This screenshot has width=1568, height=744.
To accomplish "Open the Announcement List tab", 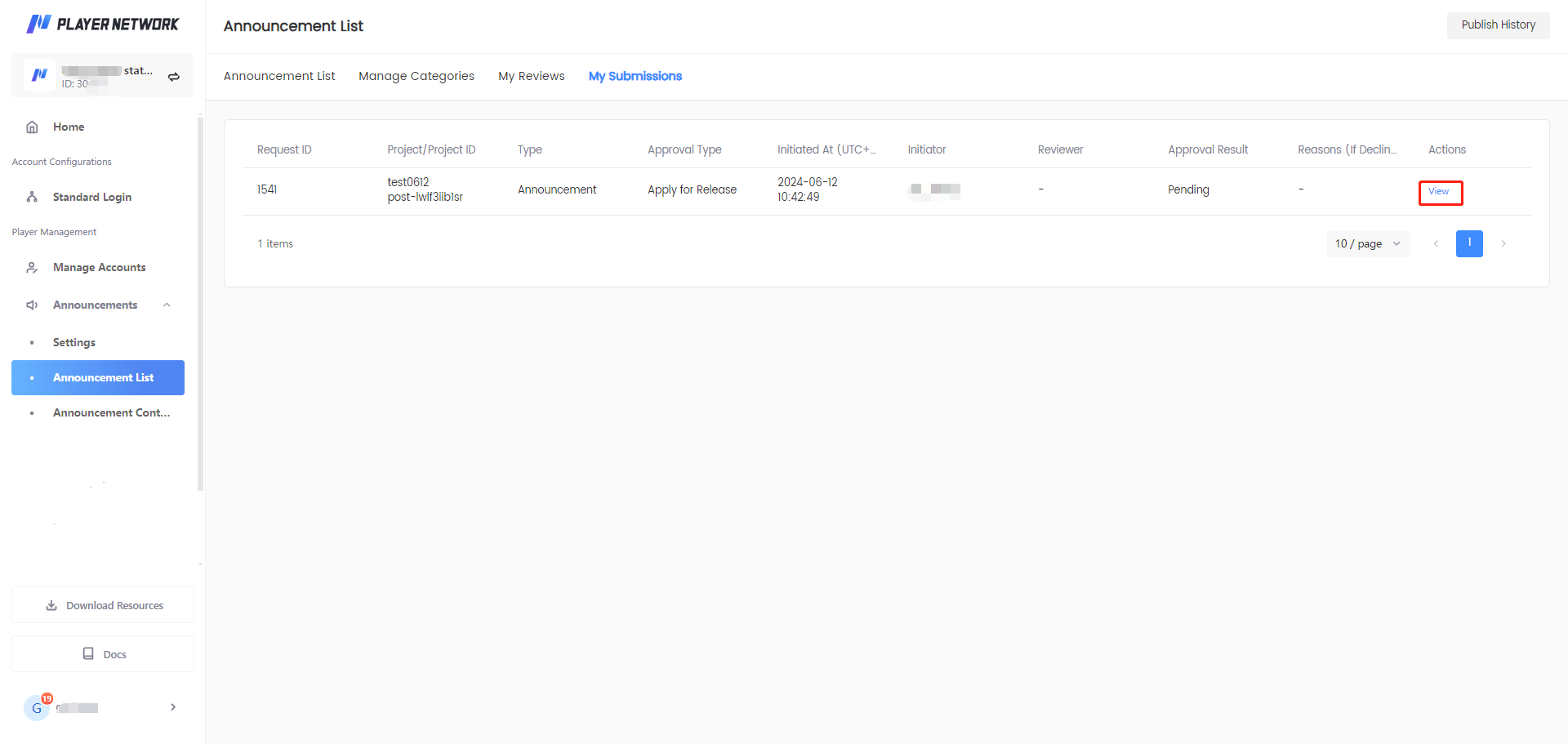I will point(279,76).
